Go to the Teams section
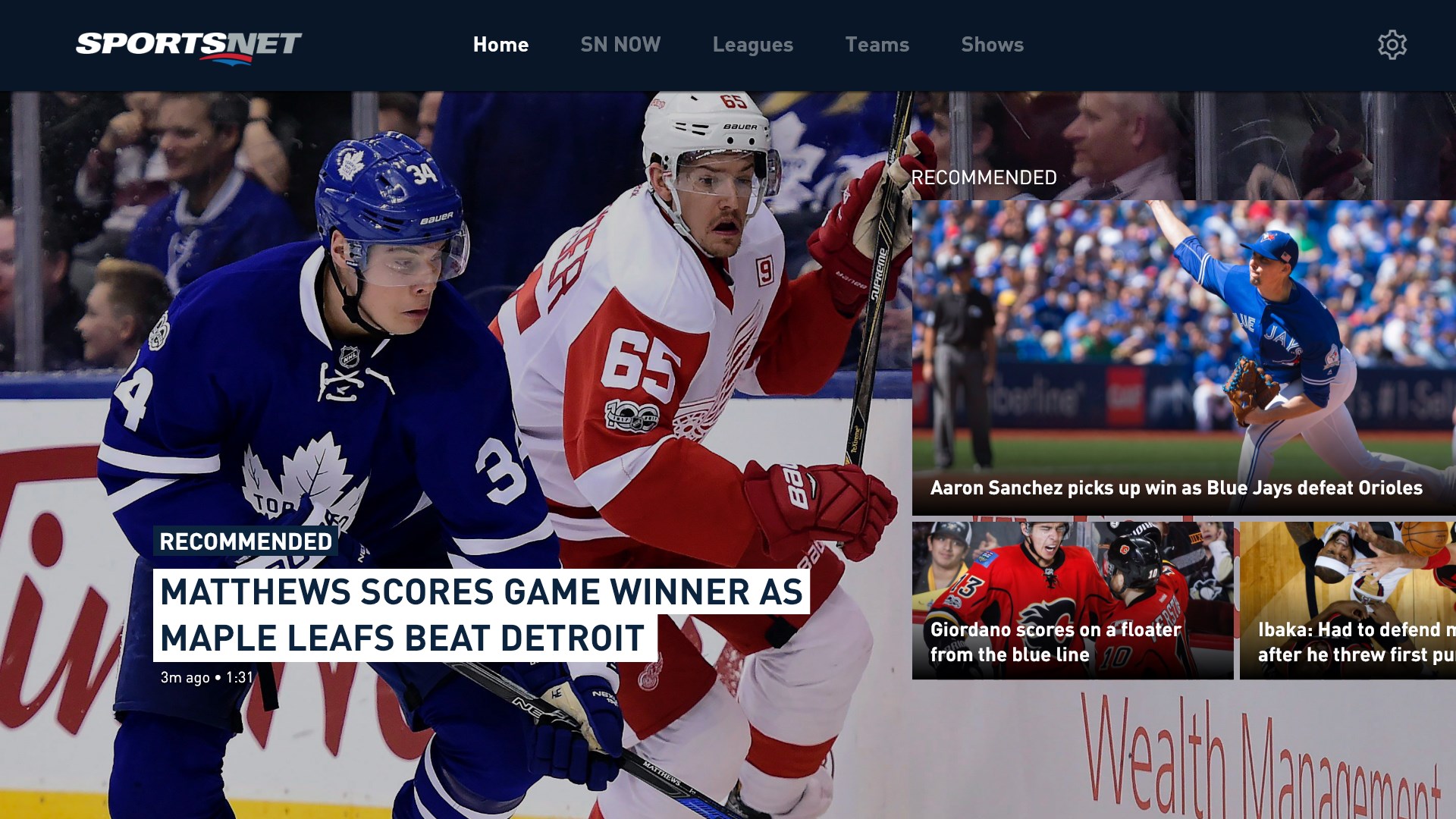Screen dimensions: 1456x819 877,45
